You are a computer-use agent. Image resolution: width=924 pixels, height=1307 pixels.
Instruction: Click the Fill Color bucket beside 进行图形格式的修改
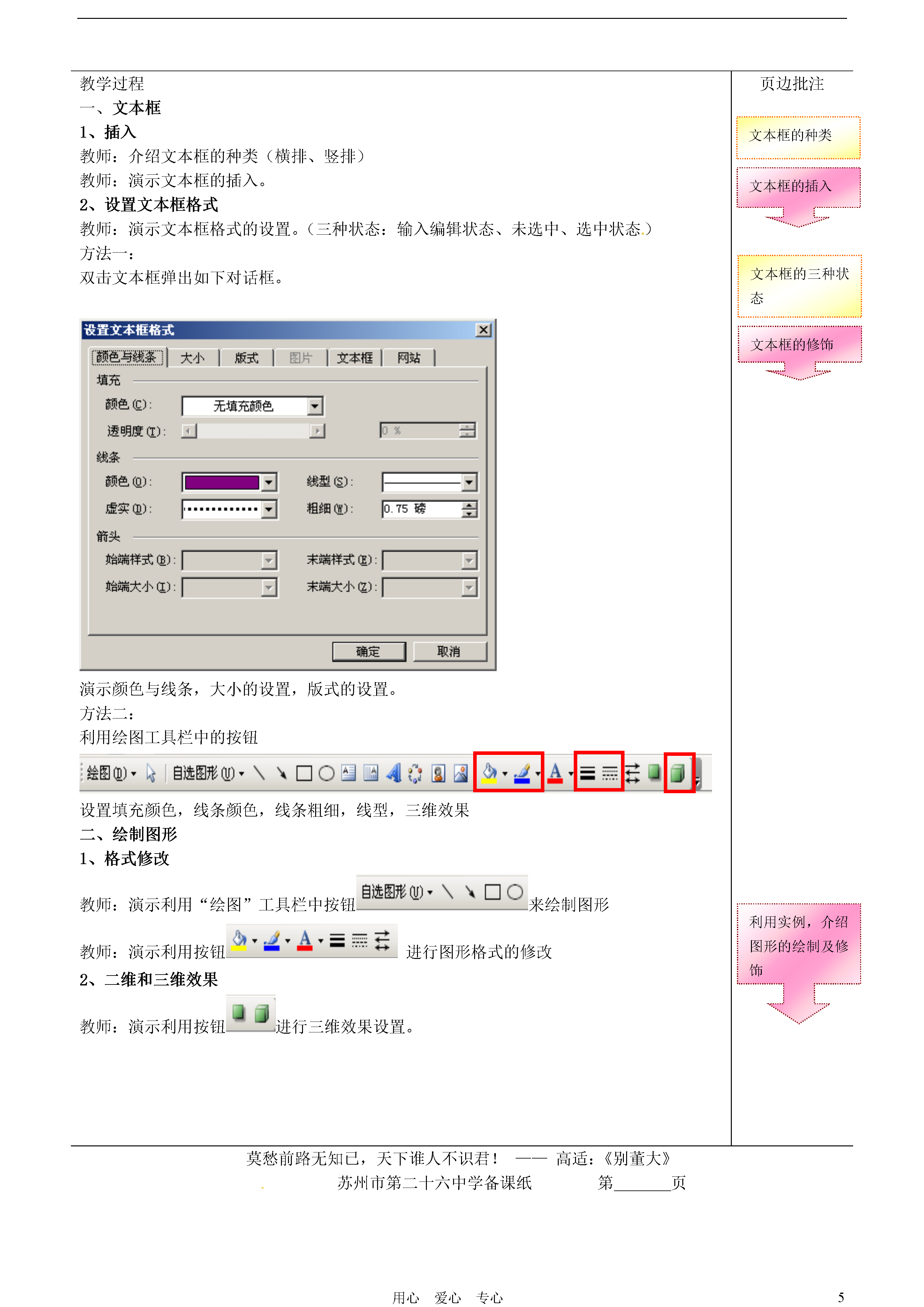point(239,941)
